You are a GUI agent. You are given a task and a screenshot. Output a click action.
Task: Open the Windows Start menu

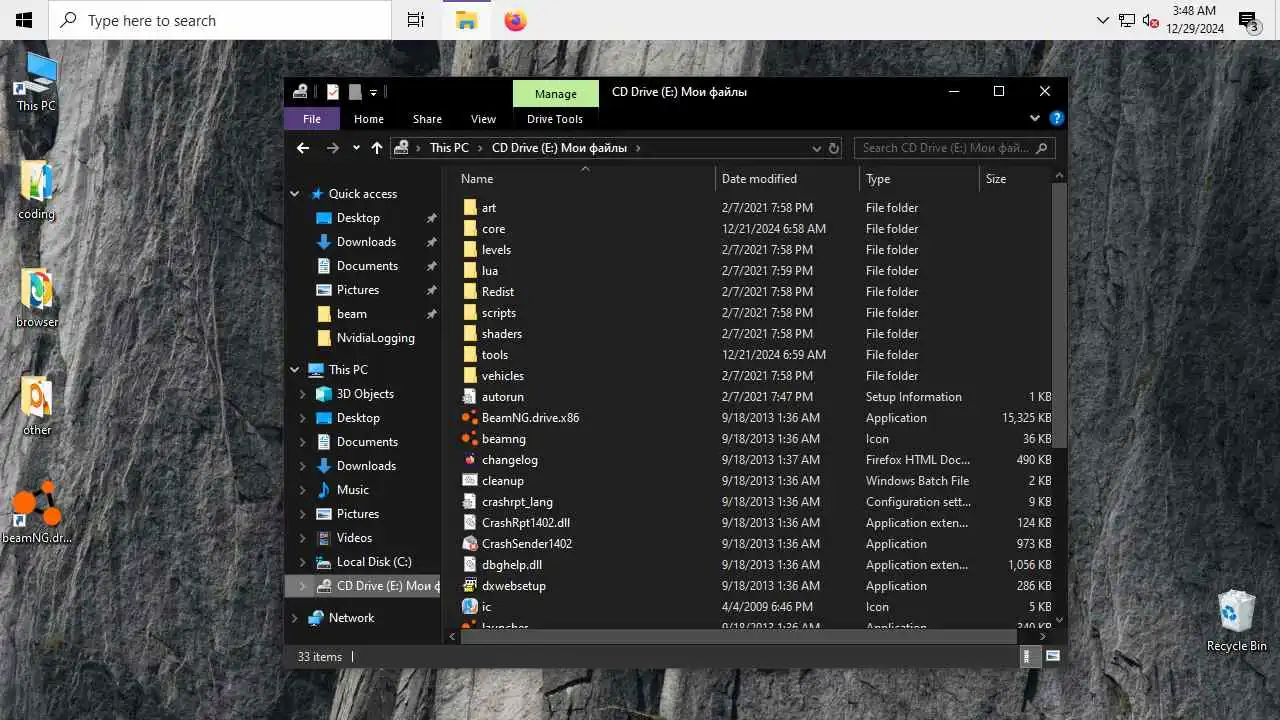(x=24, y=20)
